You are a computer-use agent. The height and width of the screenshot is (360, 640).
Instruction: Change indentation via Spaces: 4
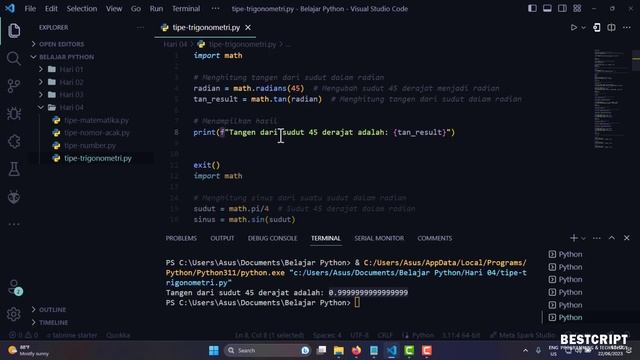pos(327,335)
